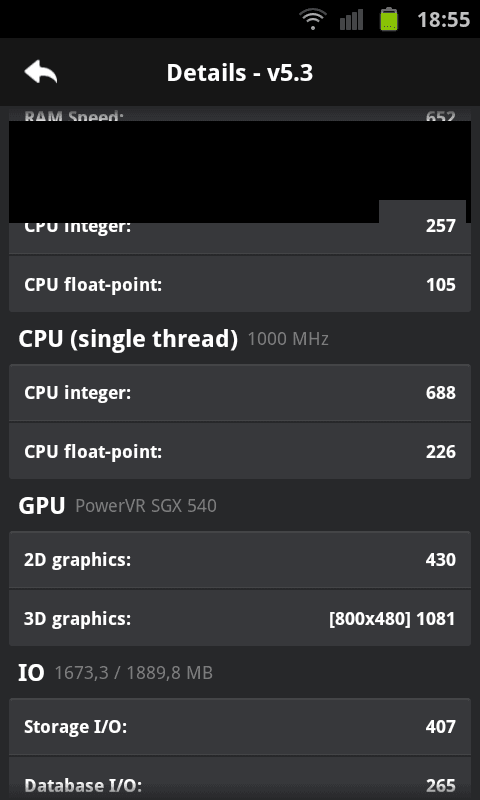Tap the IO section header
Viewport: 480px width, 800px height.
click(x=31, y=673)
